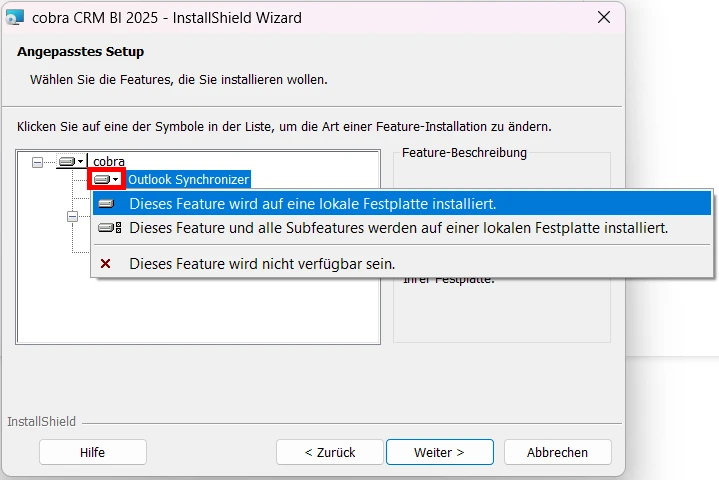Screen dimensions: 719x480
Task: Go back with the '< Zurück' button
Action: (x=330, y=452)
